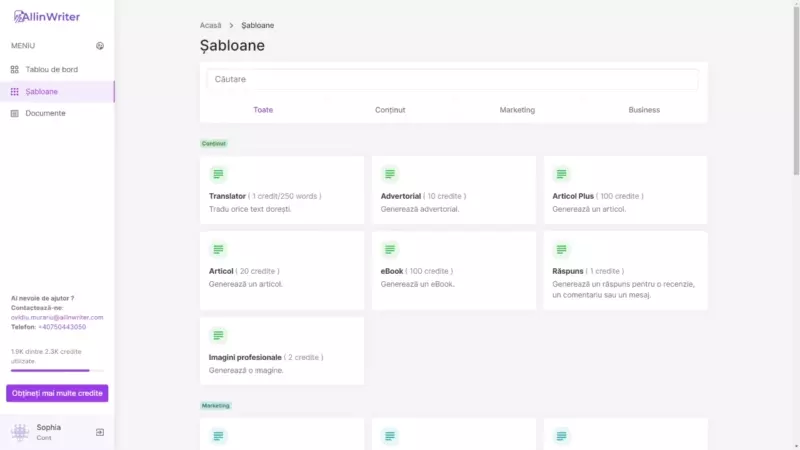Screen dimensions: 800x450
Task: Click the smiley icon beside MENIU
Action: point(99,46)
